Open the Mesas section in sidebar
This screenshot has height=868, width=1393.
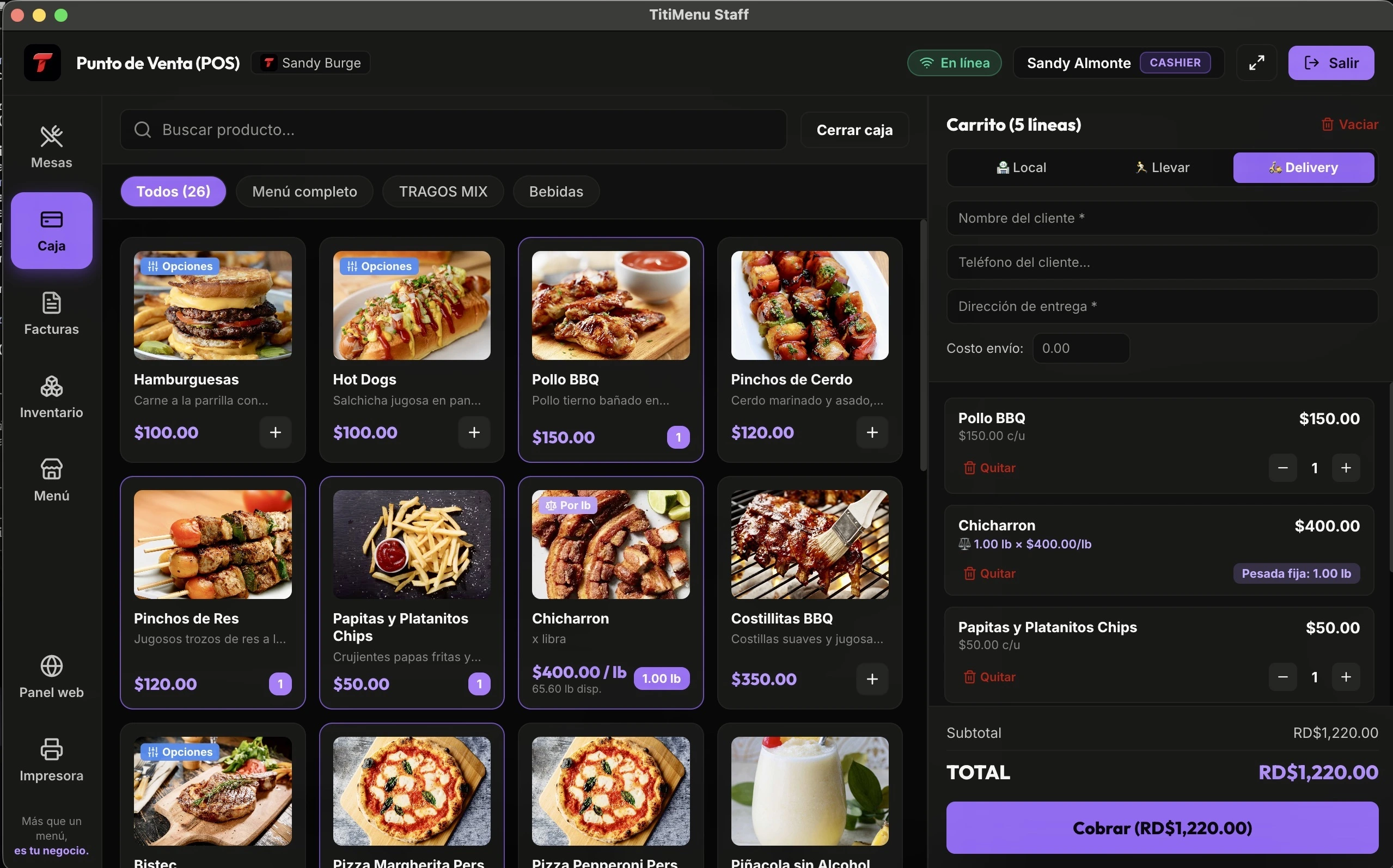51,147
